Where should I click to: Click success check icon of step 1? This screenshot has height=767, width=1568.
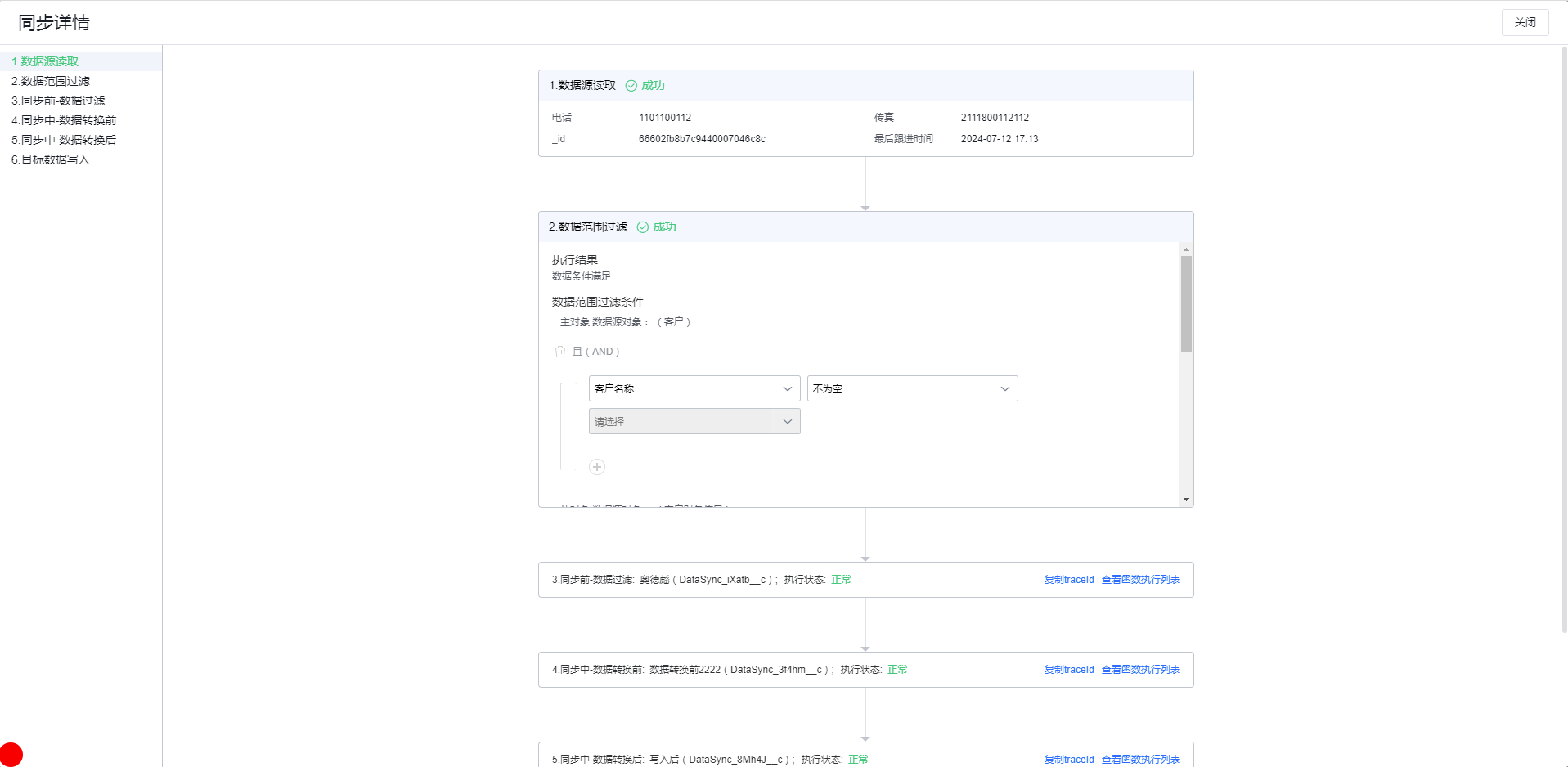click(631, 86)
